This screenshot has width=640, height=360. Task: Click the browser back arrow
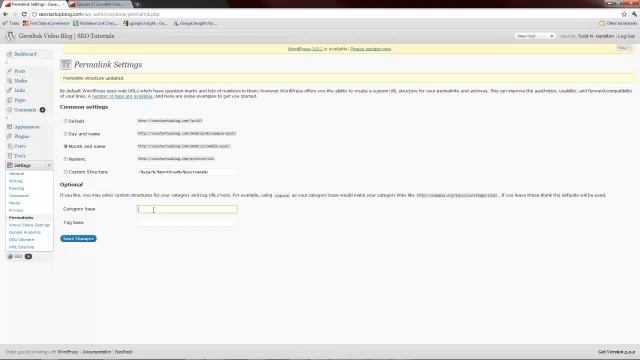click(6, 14)
